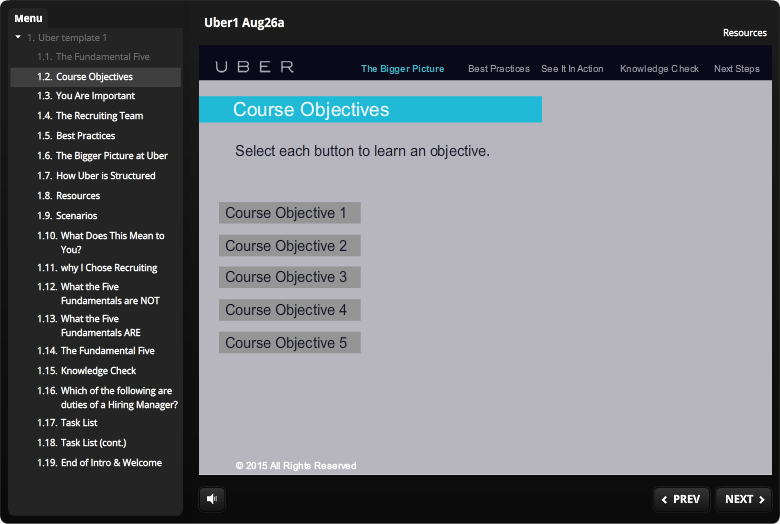Select the See It In Action tab
The width and height of the screenshot is (780, 524).
[572, 69]
